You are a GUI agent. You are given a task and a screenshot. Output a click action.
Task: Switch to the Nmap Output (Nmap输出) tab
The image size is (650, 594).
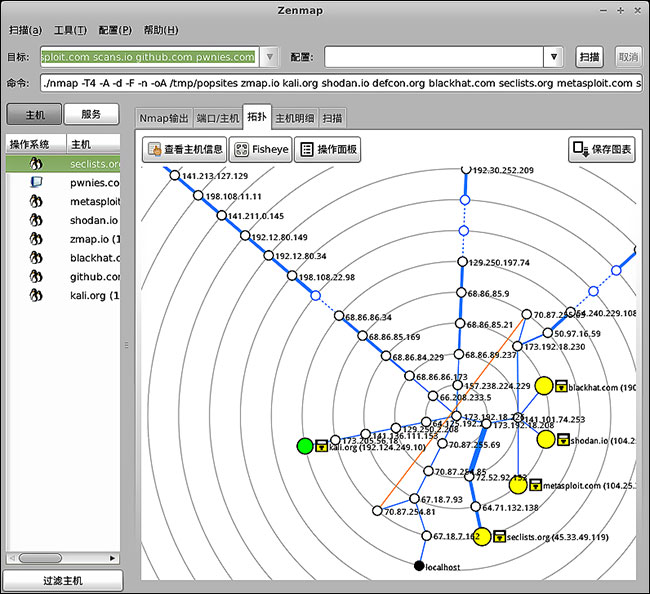[x=164, y=119]
